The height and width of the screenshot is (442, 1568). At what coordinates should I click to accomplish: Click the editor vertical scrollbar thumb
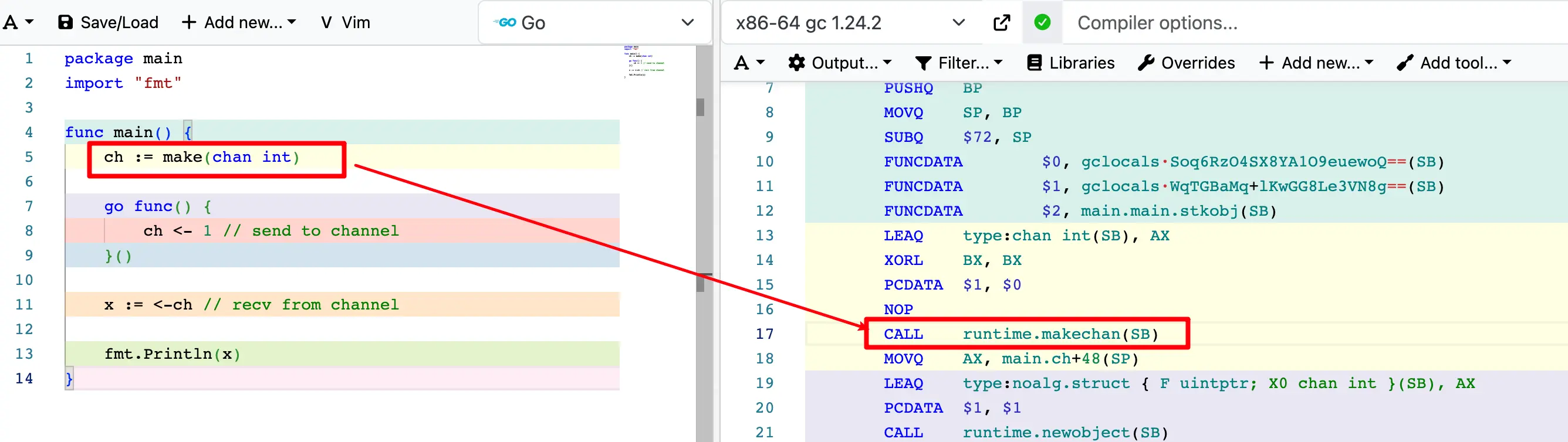tap(701, 107)
